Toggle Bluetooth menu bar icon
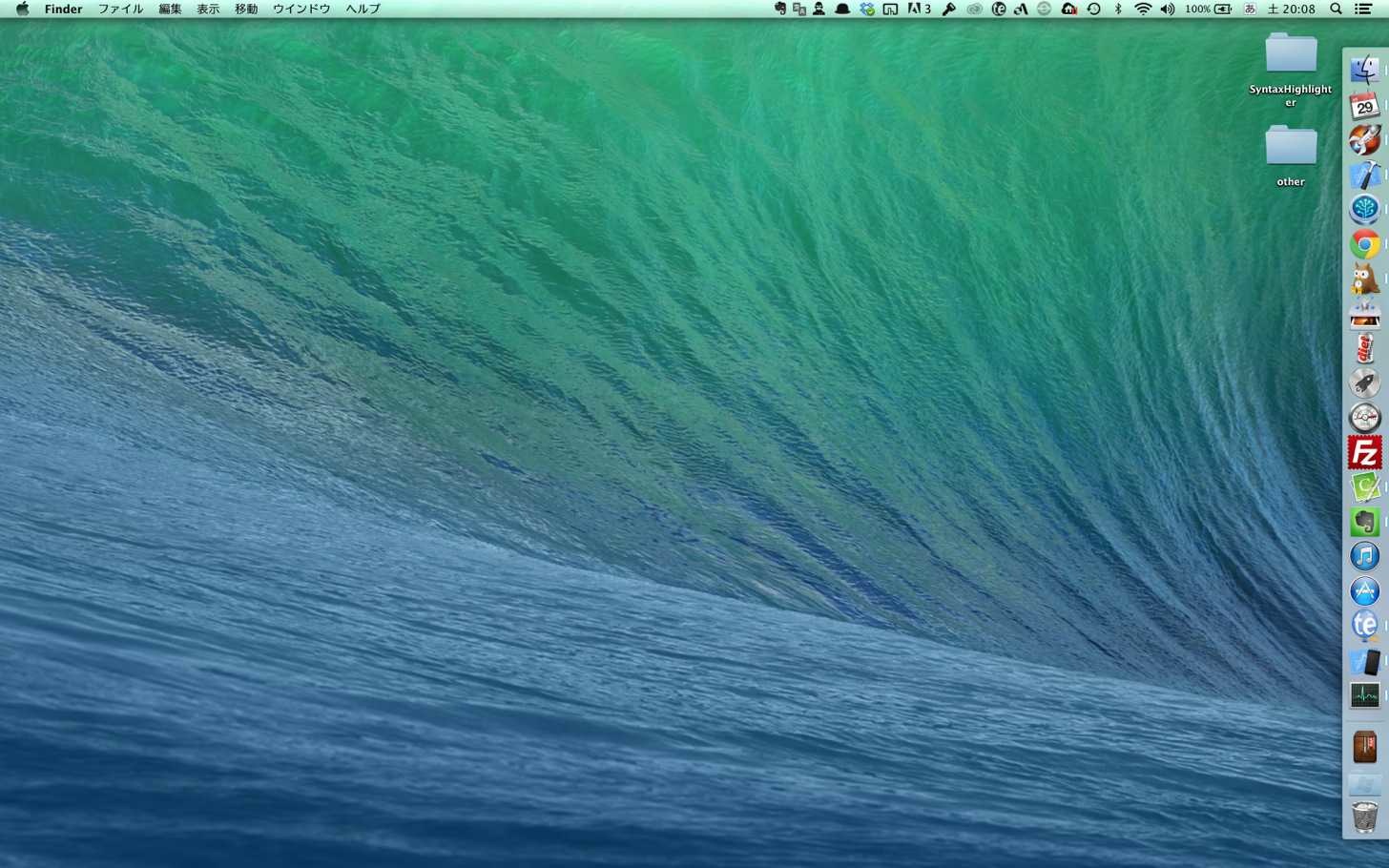 [1118, 9]
